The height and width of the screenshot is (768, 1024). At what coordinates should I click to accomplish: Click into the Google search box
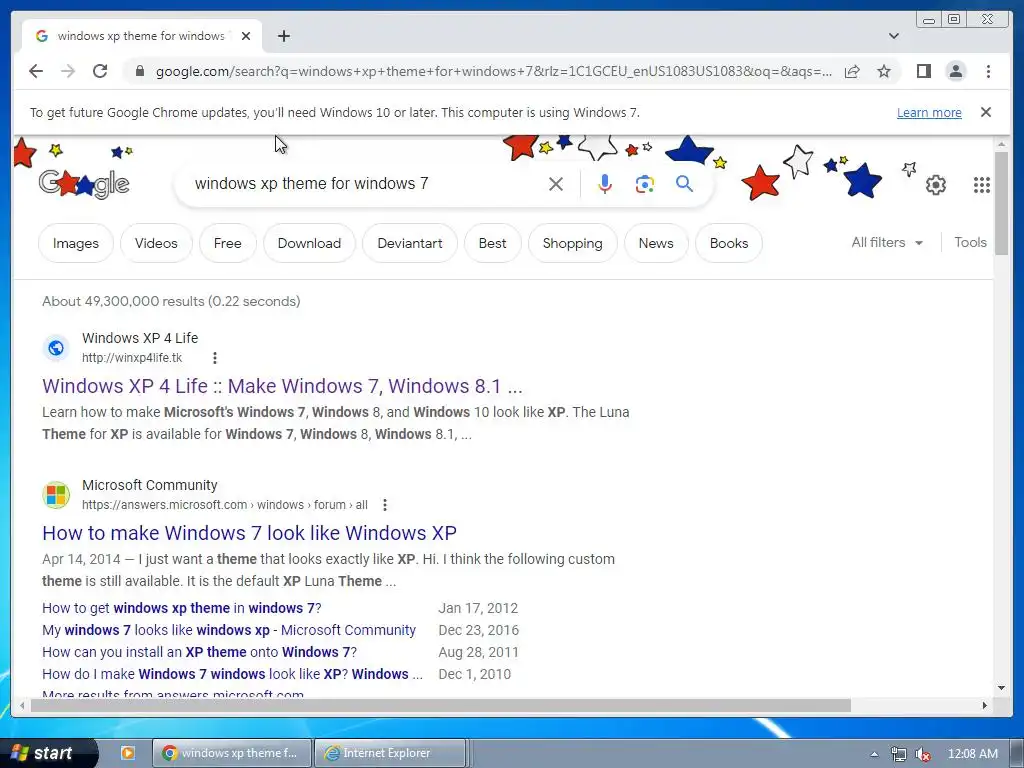point(366,184)
